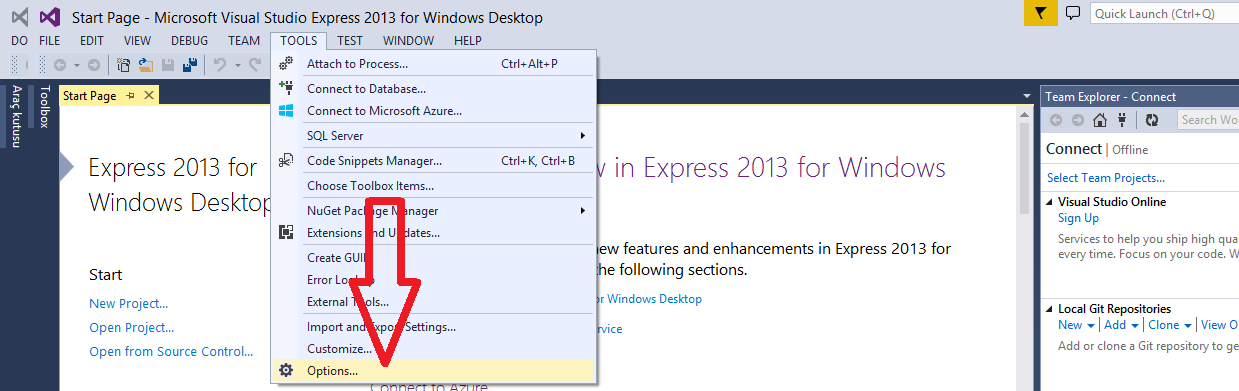1239x391 pixels.
Task: Click the Attach to Process gear icon
Action: (286, 64)
